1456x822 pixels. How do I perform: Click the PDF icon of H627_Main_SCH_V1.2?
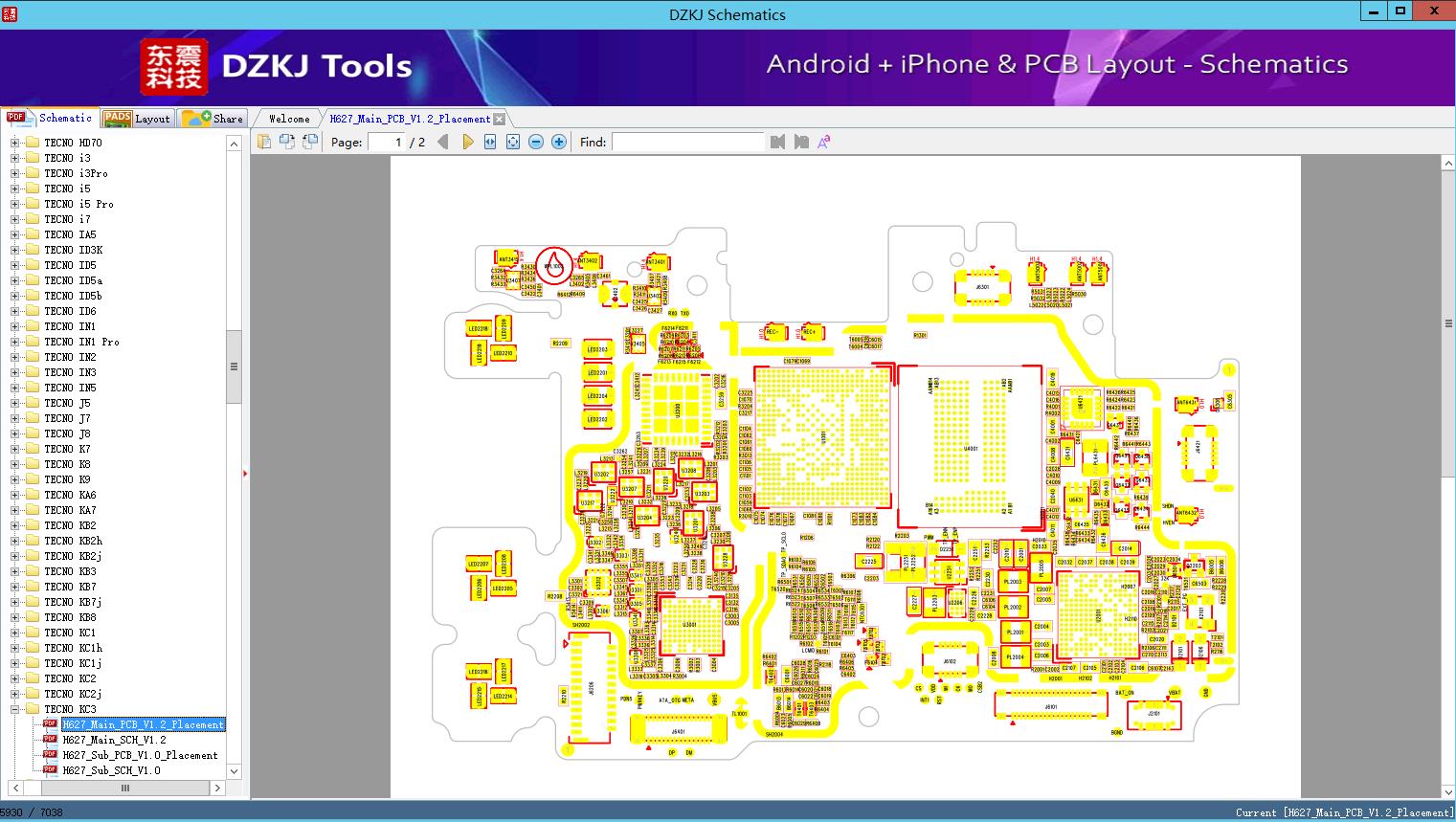coord(51,740)
